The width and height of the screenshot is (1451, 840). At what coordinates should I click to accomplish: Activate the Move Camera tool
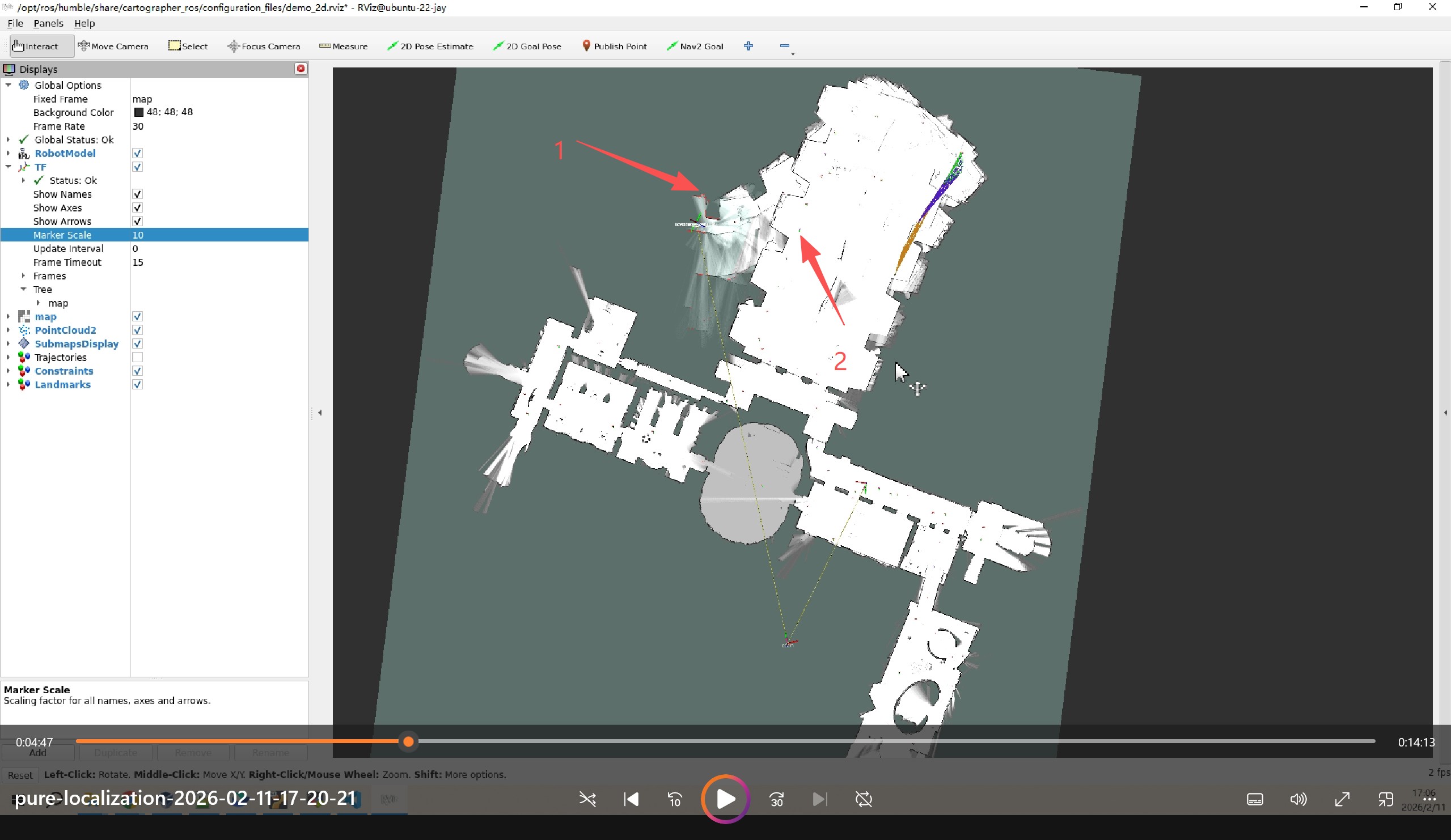point(113,46)
